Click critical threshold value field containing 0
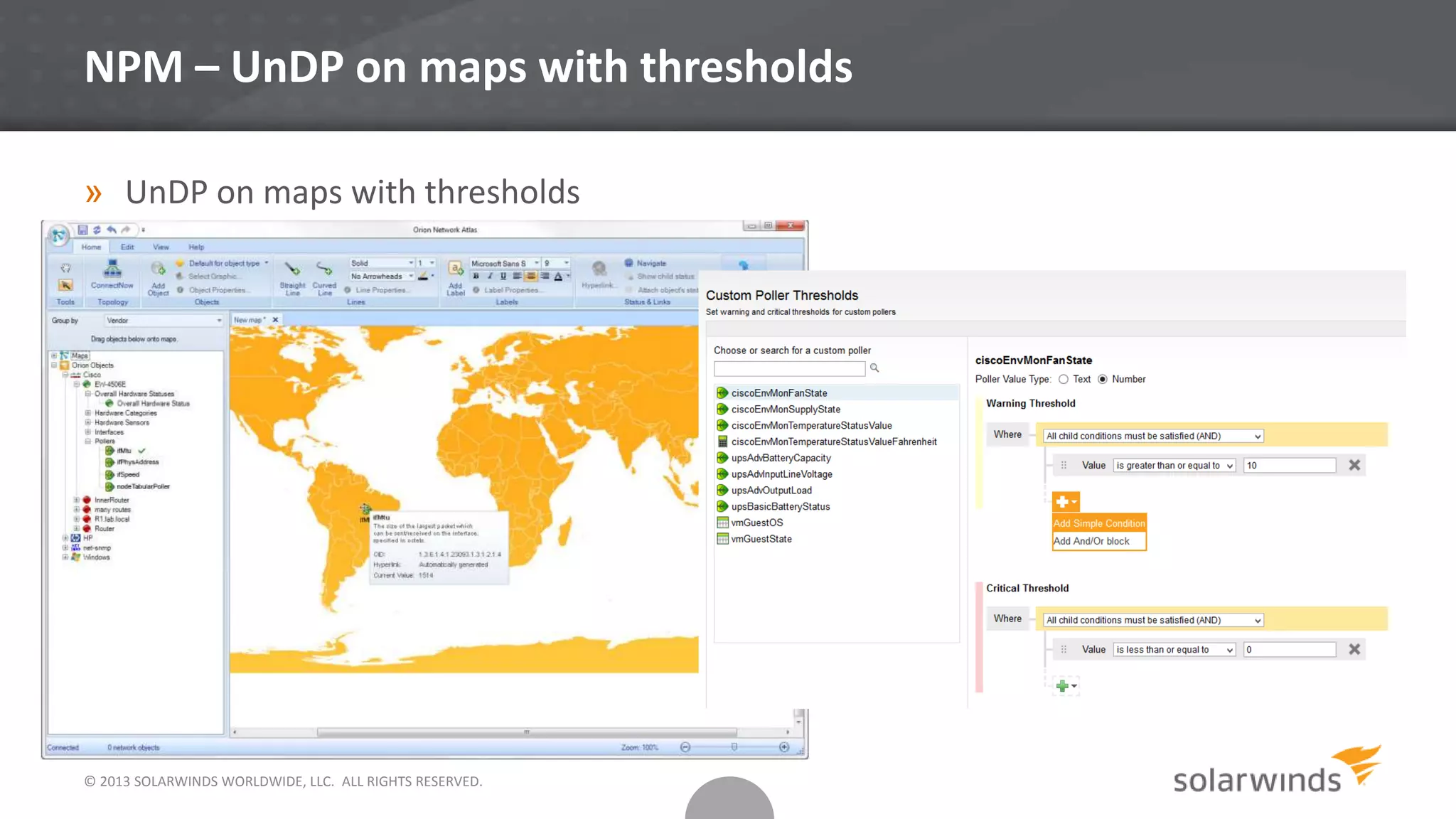 tap(1290, 650)
